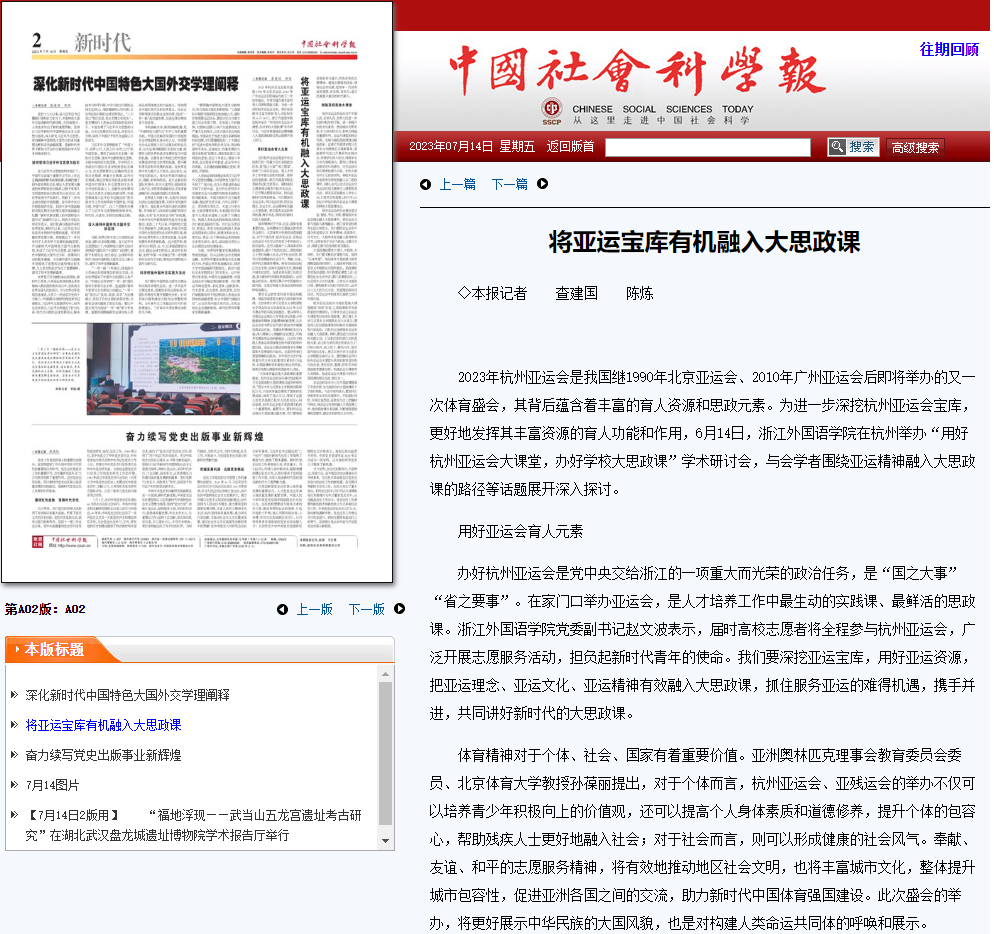Click the magnifier icon on the 搜索 button
The image size is (994, 934).
coord(838,147)
